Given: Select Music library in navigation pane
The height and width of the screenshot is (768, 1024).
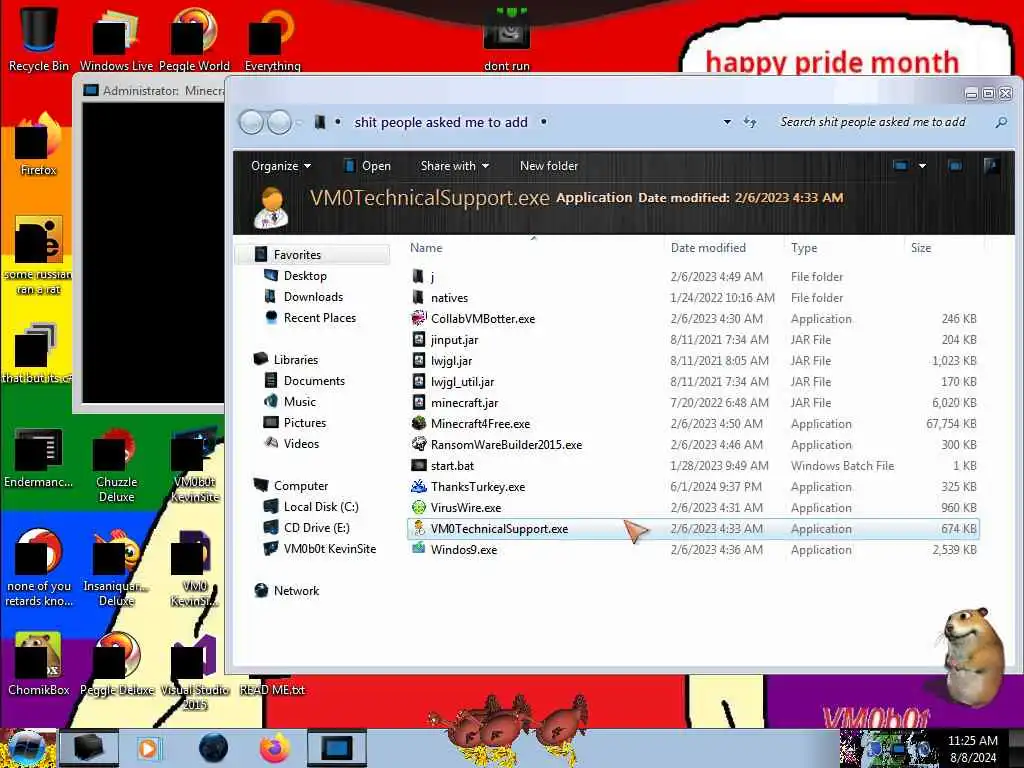Looking at the screenshot, I should (x=300, y=402).
